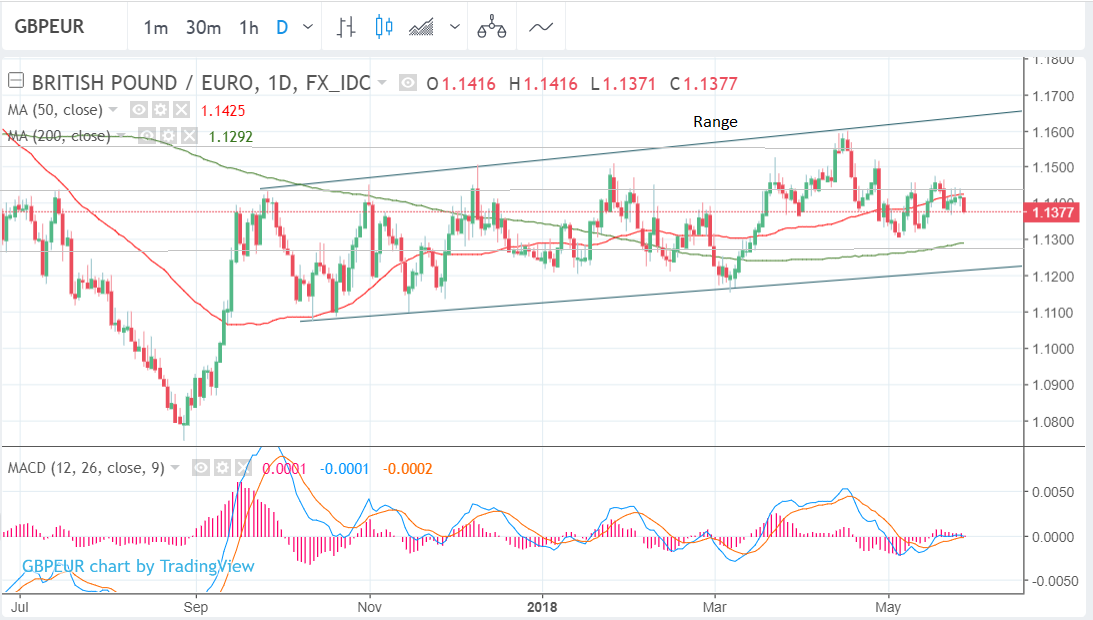Switch to candlestick chart style

click(x=383, y=27)
